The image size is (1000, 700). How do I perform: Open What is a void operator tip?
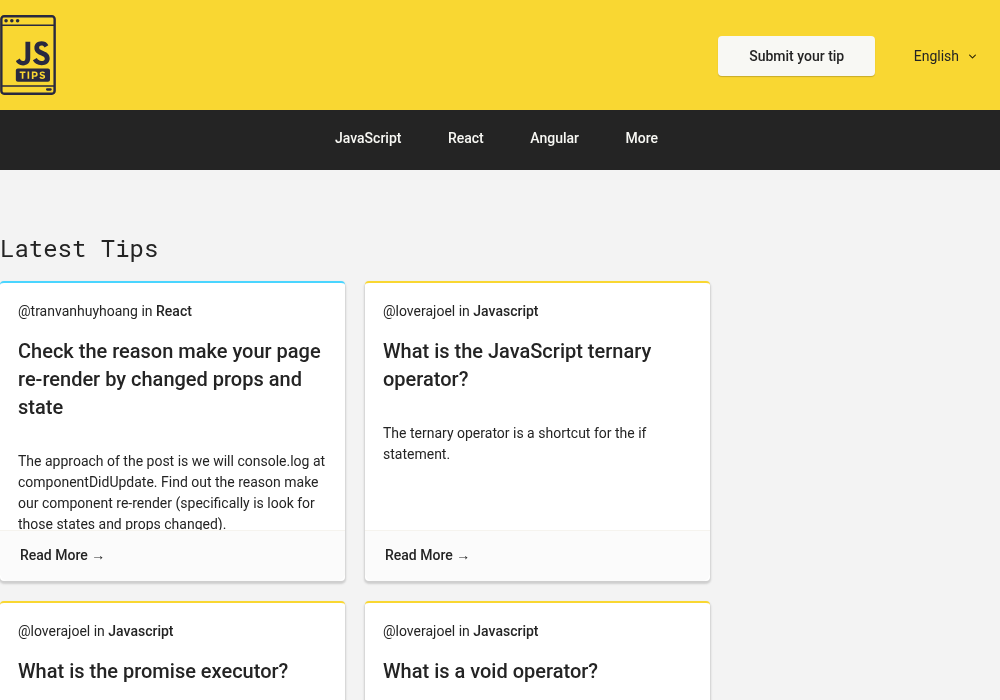(490, 671)
